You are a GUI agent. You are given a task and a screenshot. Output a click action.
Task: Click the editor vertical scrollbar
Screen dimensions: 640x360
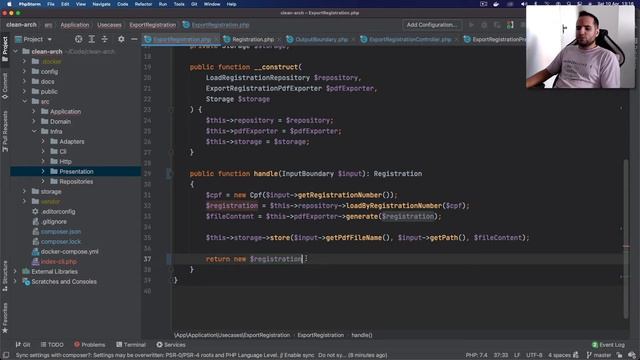click(626, 239)
